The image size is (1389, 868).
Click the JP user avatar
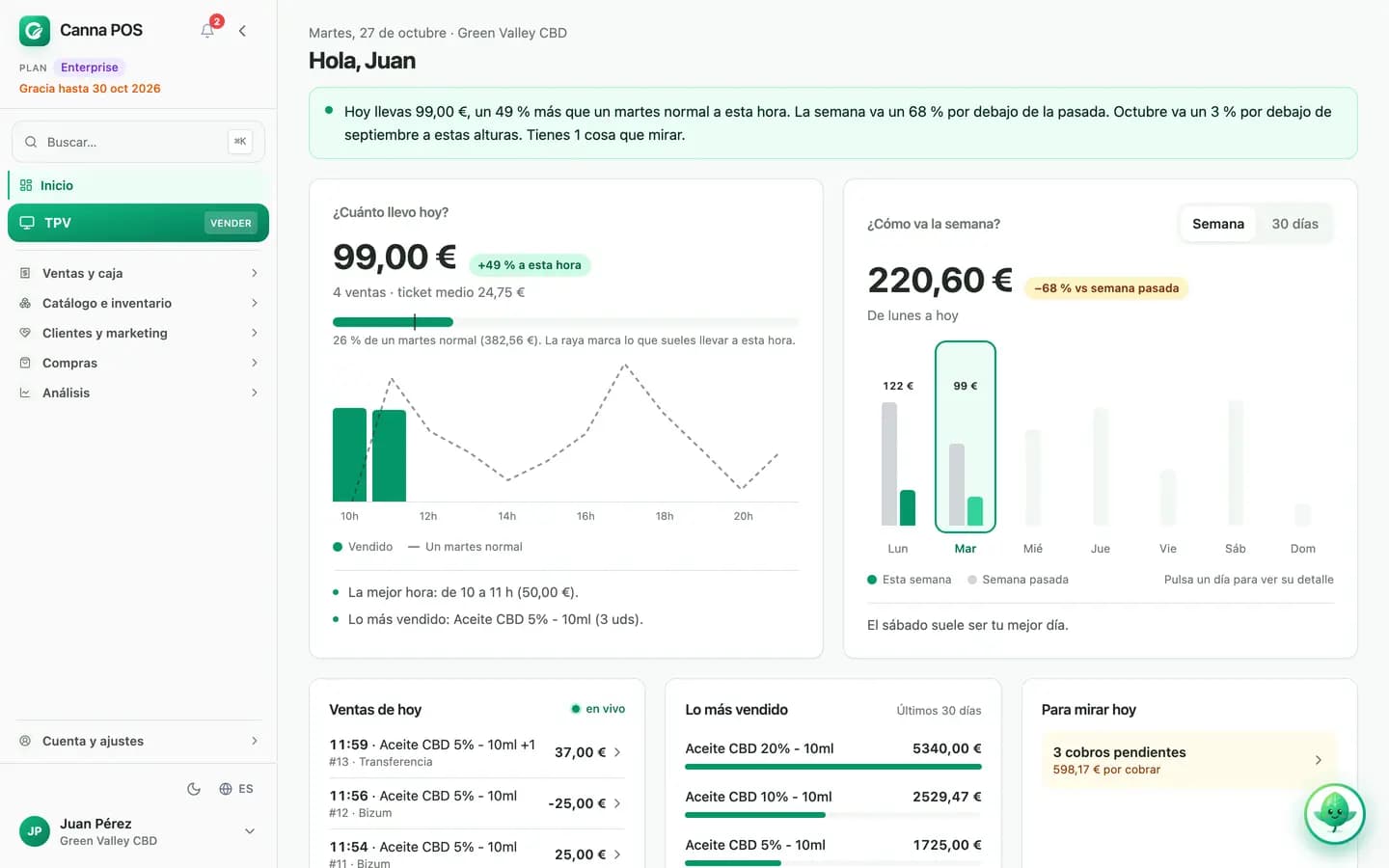35,831
